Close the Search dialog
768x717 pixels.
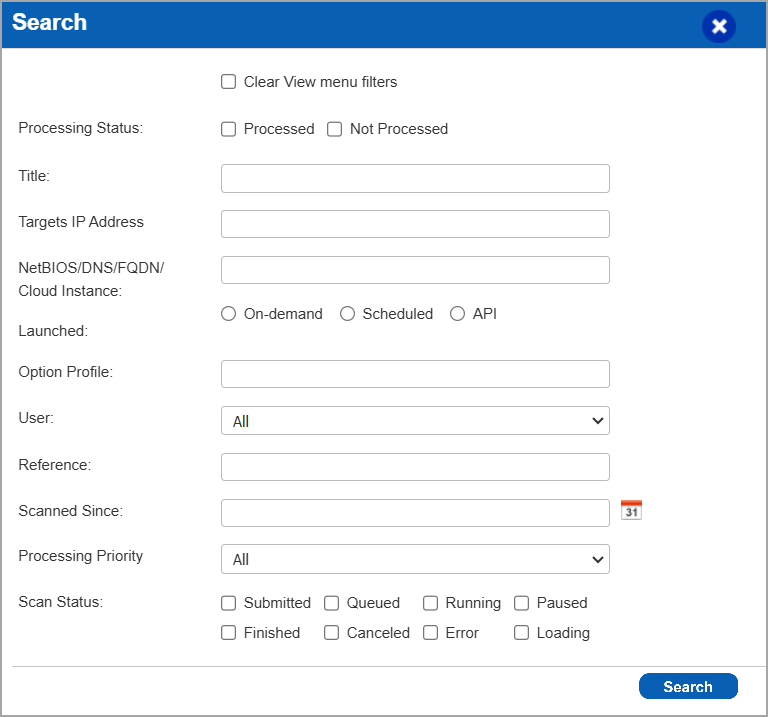(x=718, y=26)
